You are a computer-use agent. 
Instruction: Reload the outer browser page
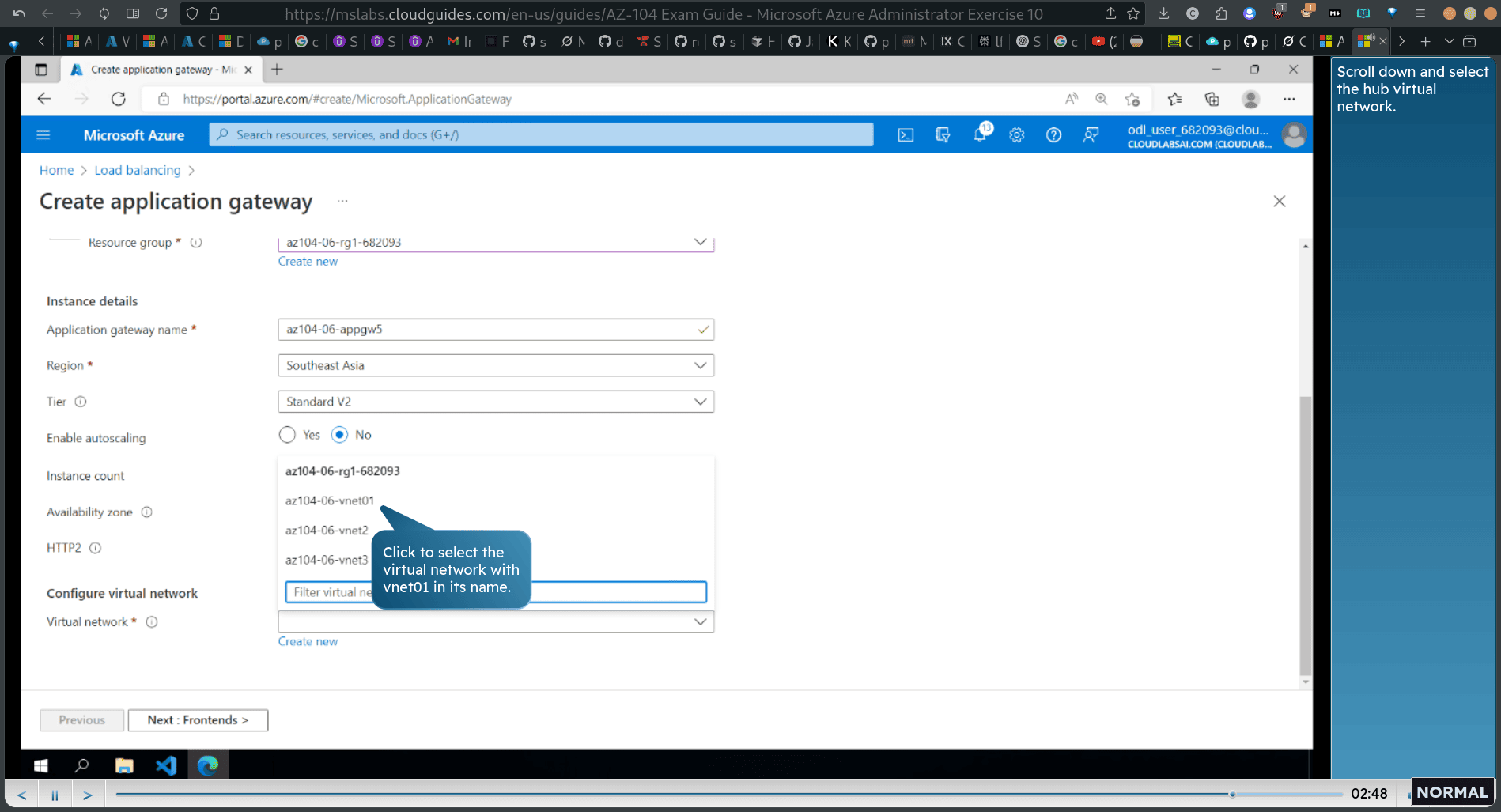(161, 13)
